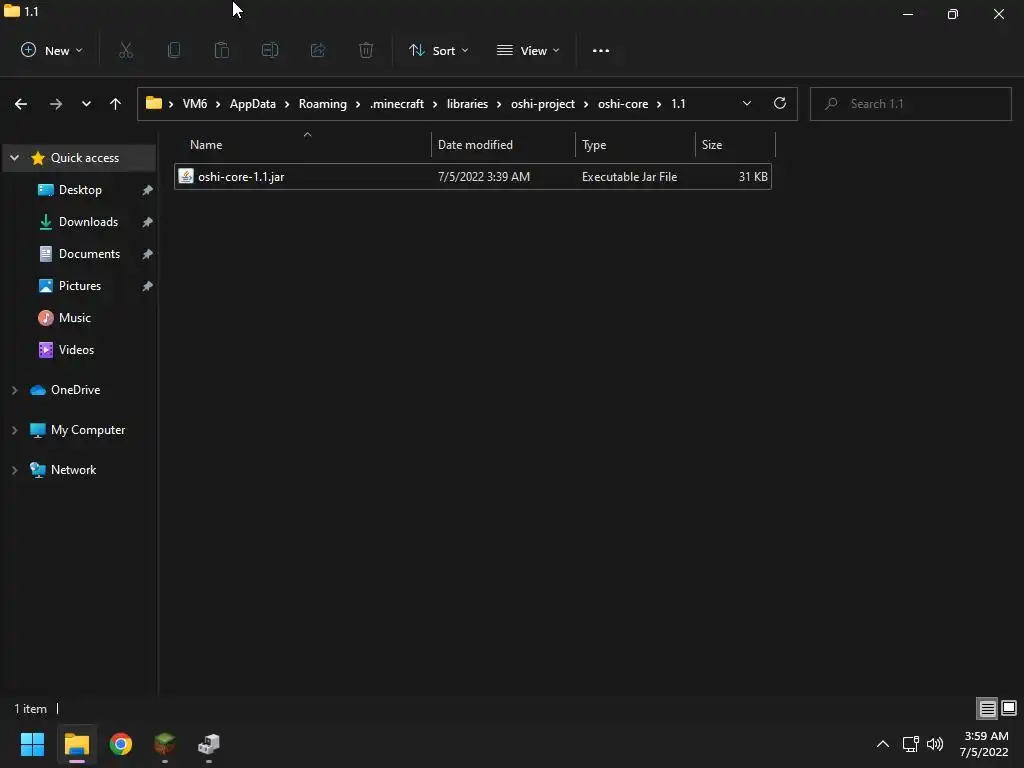Go forward with the right arrow
The height and width of the screenshot is (768, 1024).
pos(56,104)
